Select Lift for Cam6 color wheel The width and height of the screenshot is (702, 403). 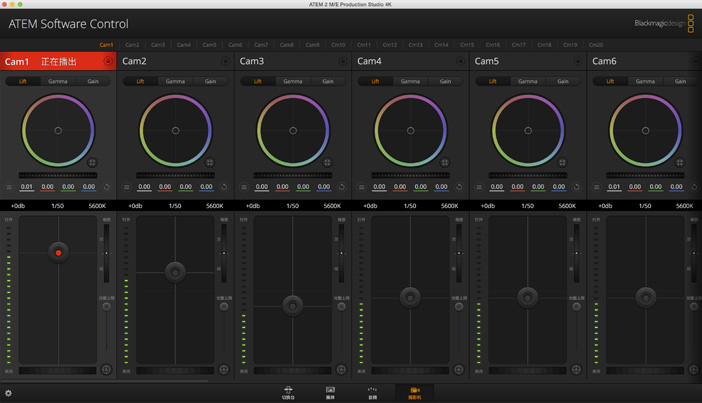(610, 81)
